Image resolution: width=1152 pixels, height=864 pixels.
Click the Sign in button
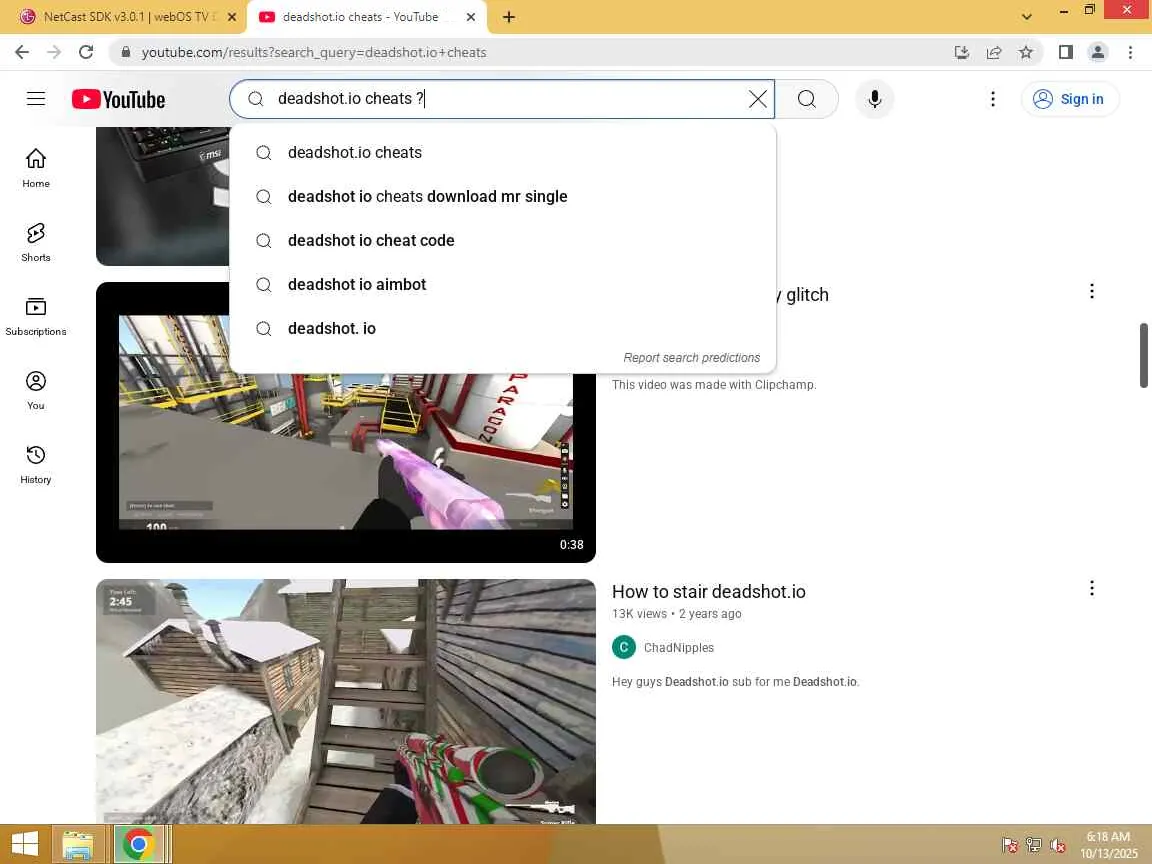pos(1069,99)
